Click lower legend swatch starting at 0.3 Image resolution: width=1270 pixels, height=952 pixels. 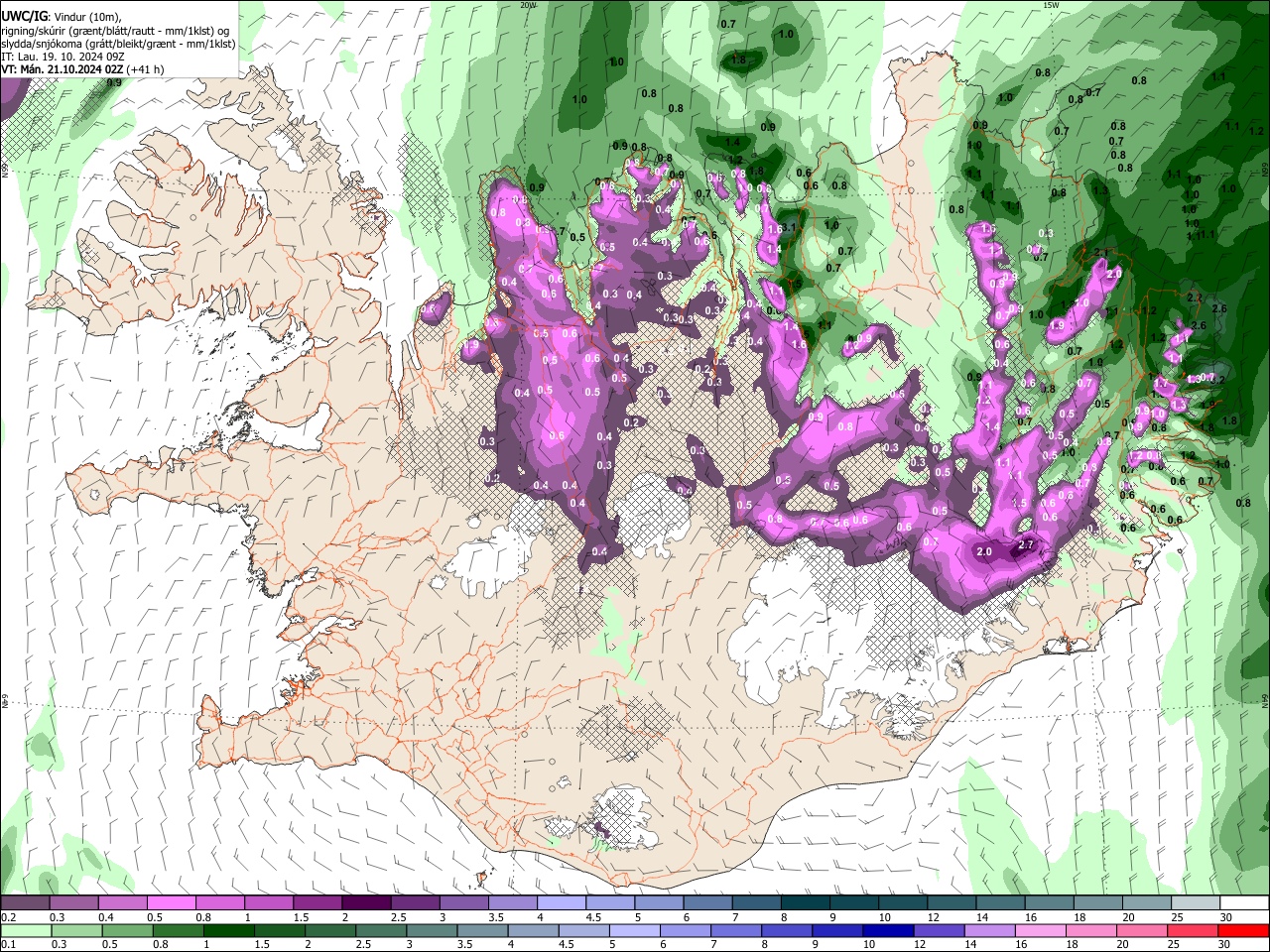click(x=76, y=930)
